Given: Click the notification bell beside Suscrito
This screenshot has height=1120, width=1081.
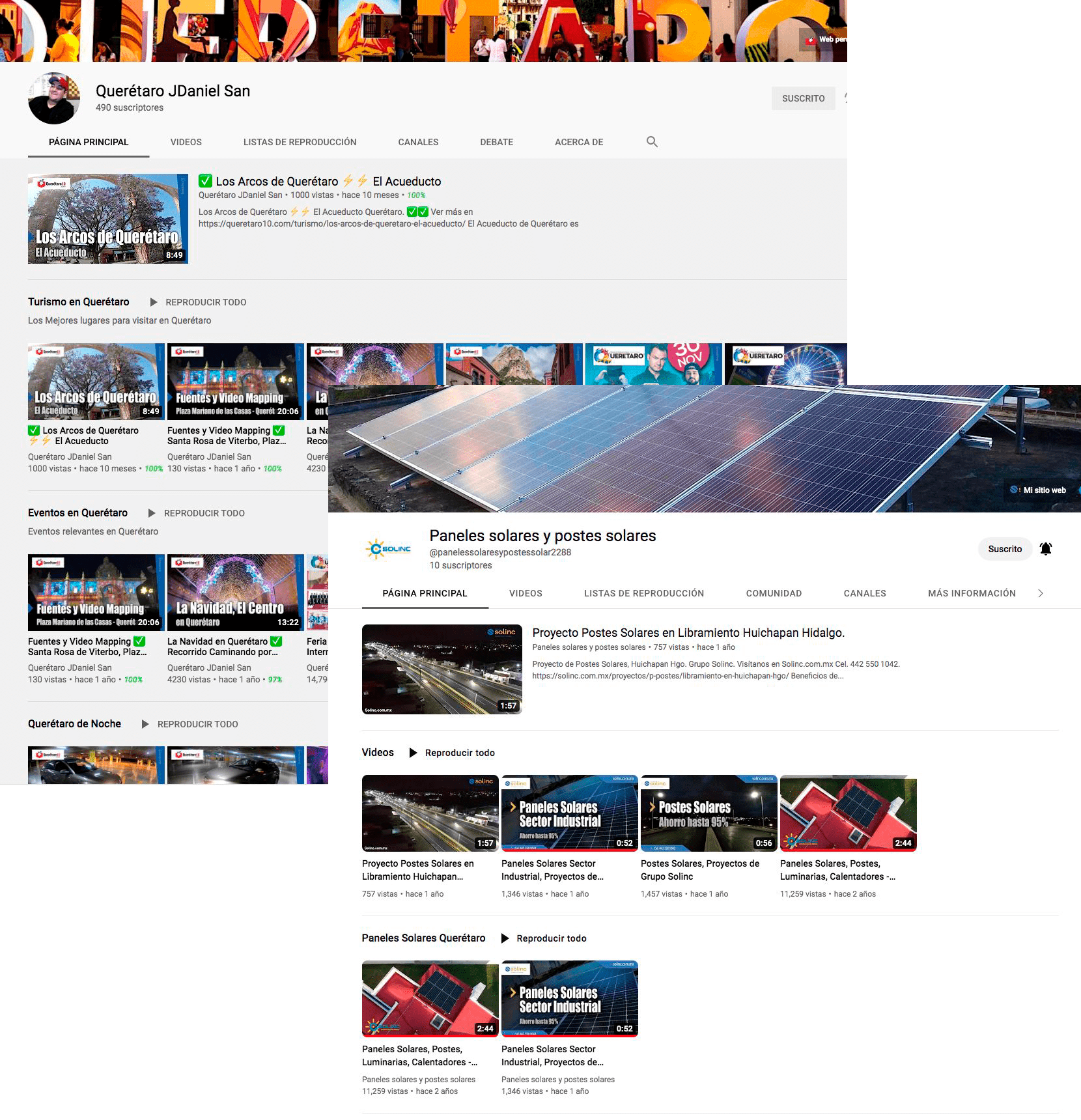Looking at the screenshot, I should [1046, 549].
